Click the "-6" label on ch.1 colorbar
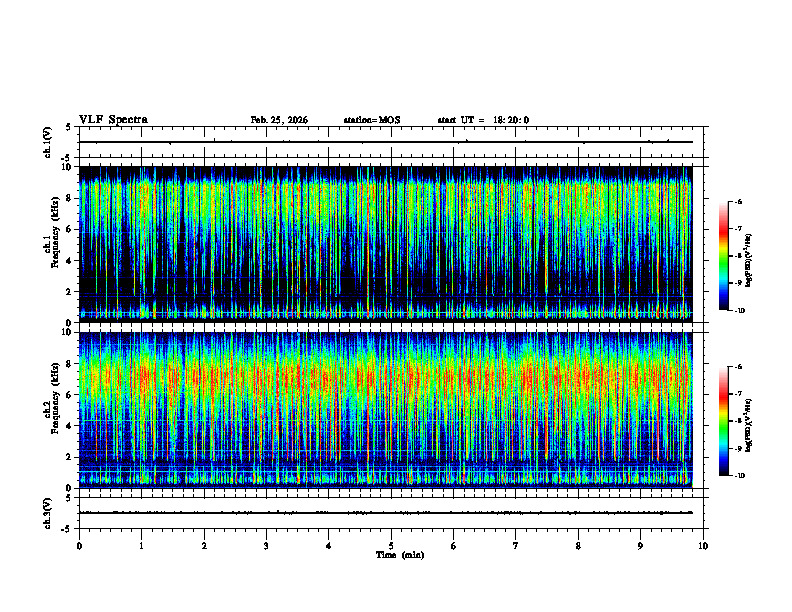The image size is (792, 612). (x=739, y=201)
